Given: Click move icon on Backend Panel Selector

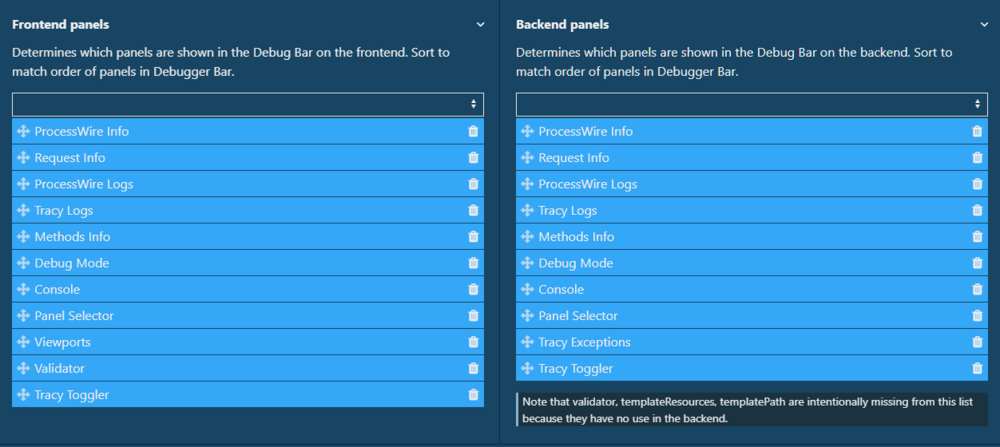Looking at the screenshot, I should (x=527, y=316).
